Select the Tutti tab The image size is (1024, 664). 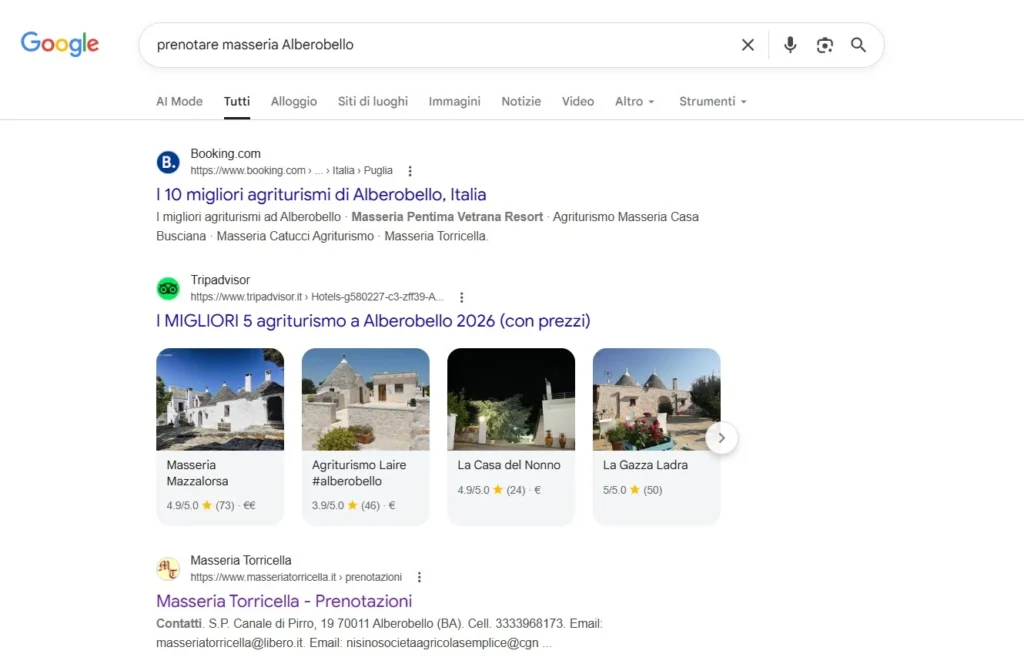236,101
